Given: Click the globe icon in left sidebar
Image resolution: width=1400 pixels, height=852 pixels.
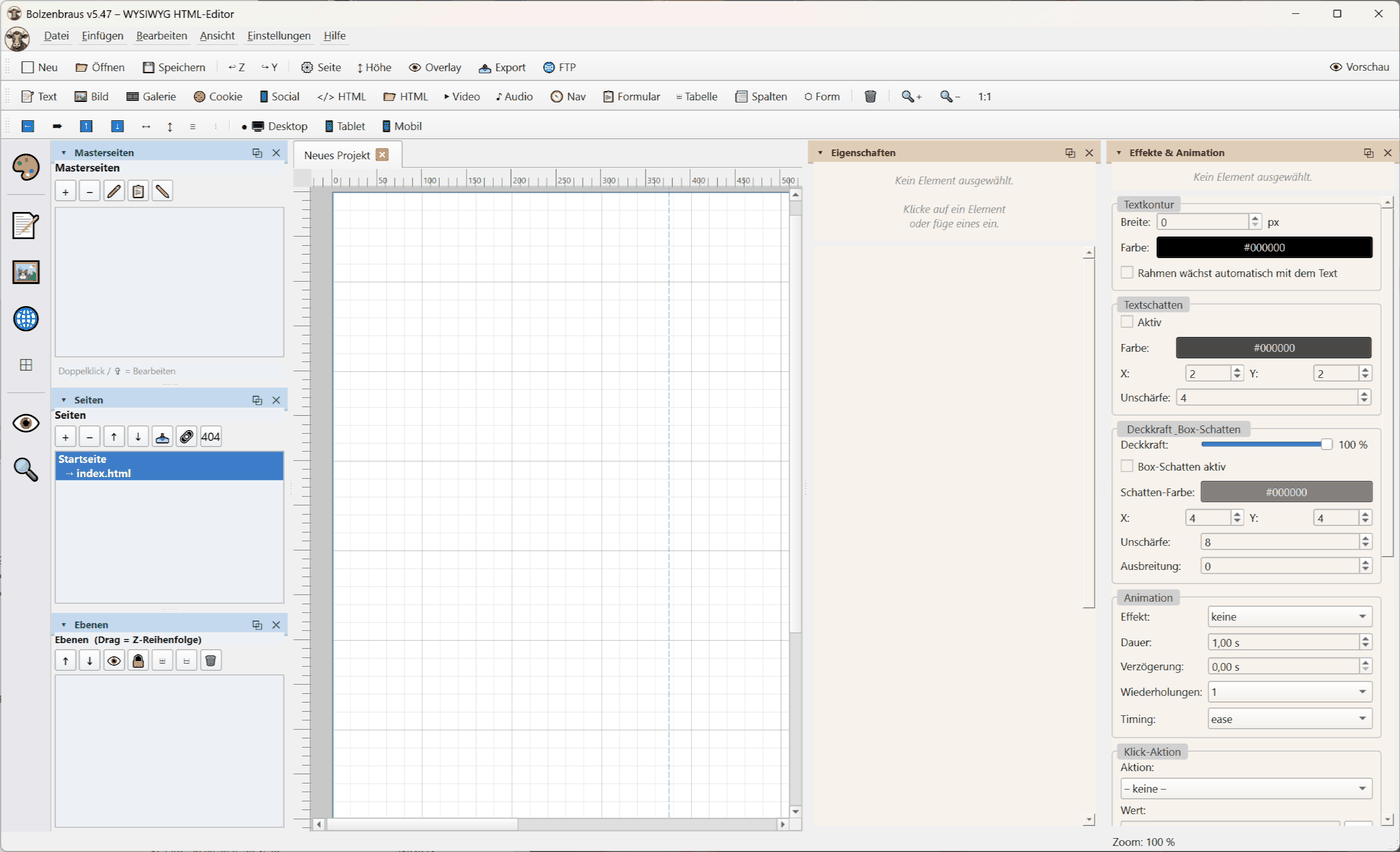Looking at the screenshot, I should click(x=26, y=319).
